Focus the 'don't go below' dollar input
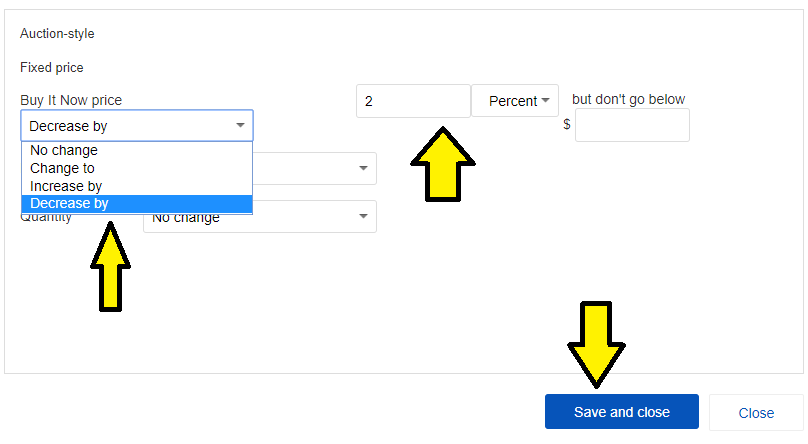Viewport: 808px width, 444px height. [632, 125]
